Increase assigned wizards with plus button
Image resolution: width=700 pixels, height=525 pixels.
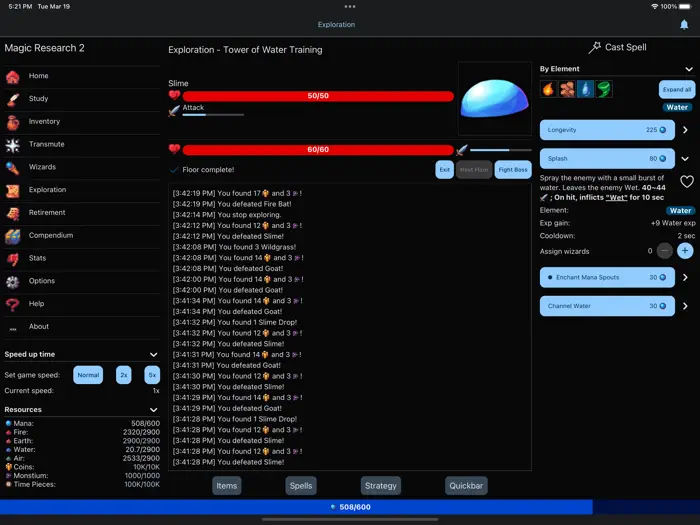685,251
